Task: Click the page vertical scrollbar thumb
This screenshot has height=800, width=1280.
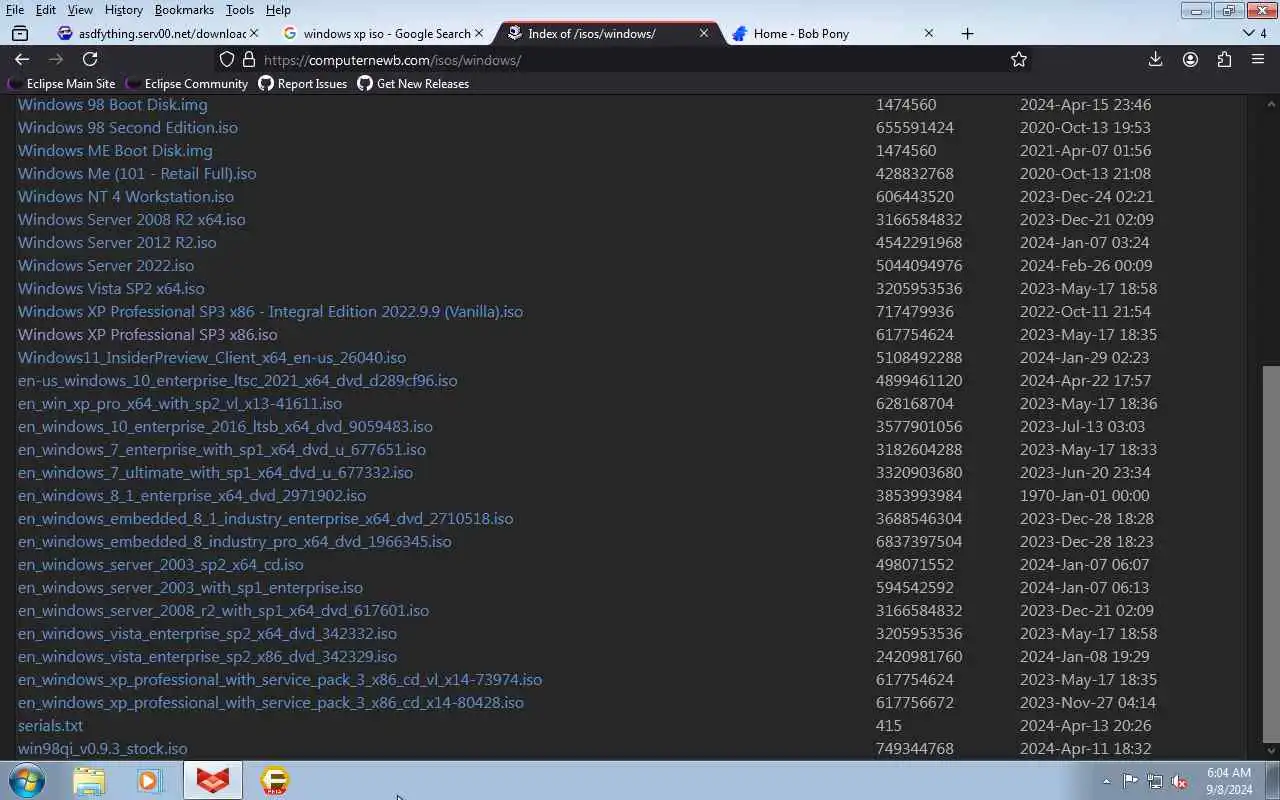Action: pyautogui.click(x=1271, y=552)
